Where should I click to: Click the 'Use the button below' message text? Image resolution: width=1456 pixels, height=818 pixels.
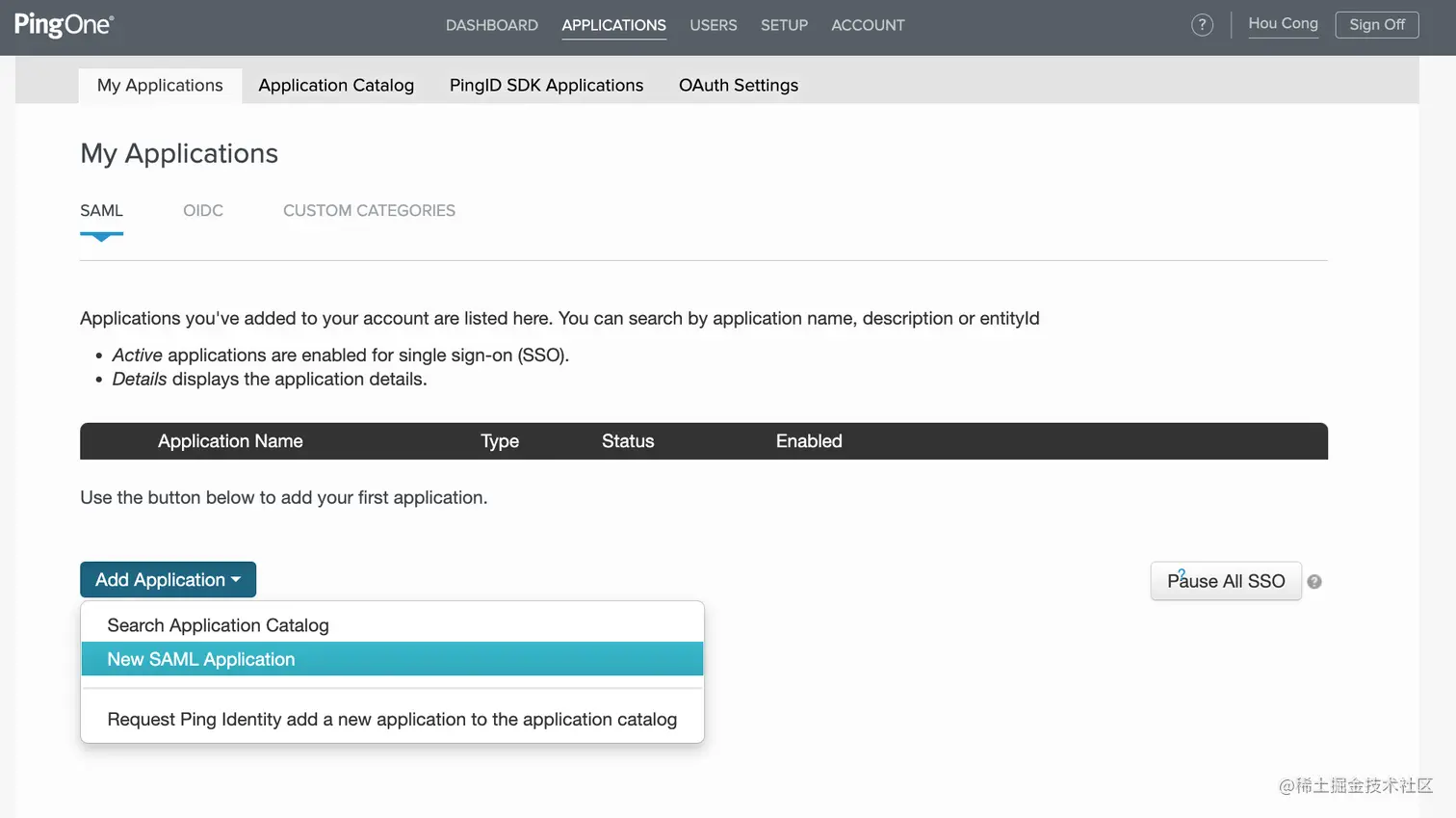tap(284, 497)
